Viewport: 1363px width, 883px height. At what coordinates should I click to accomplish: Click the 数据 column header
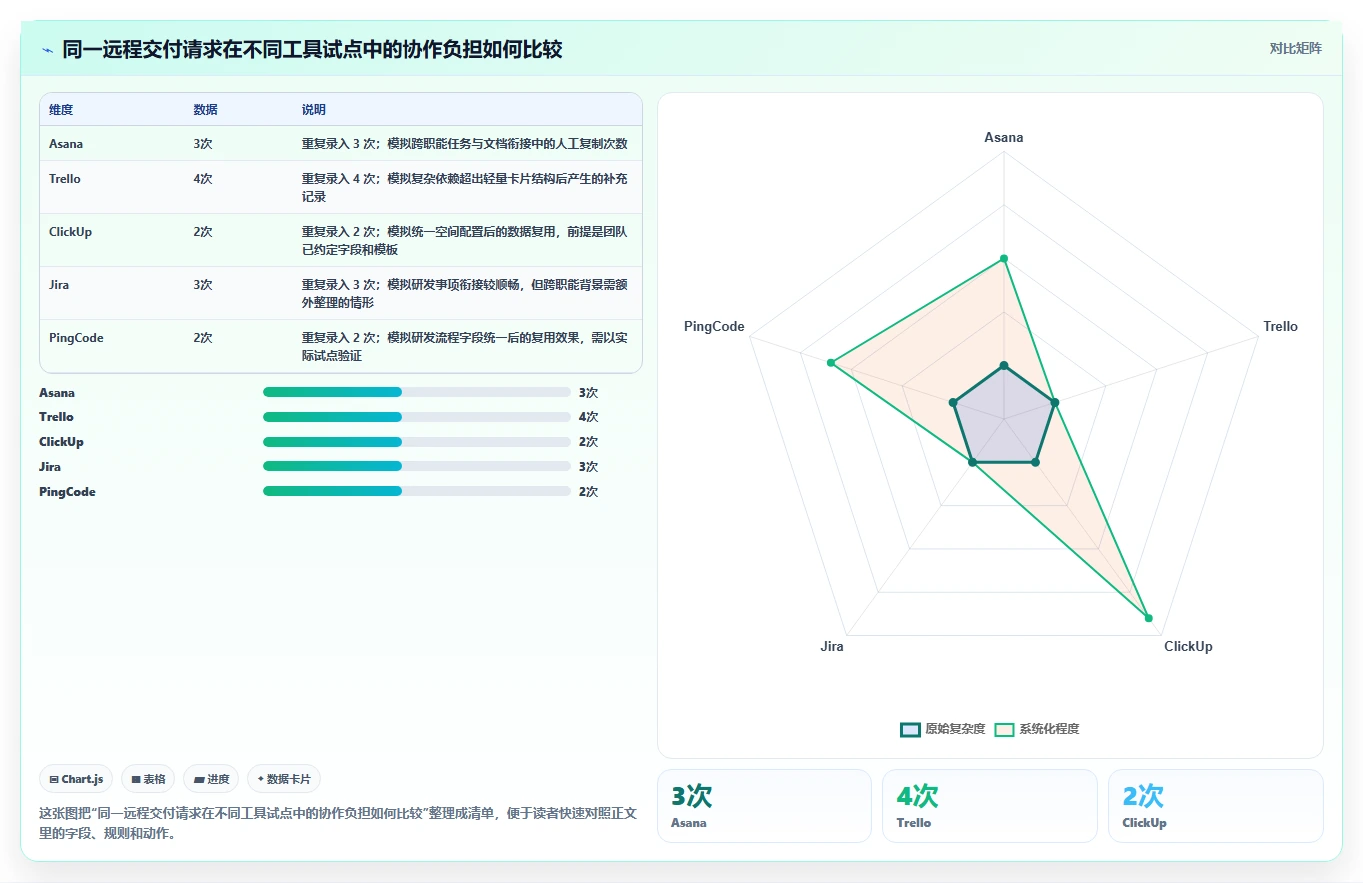pyautogui.click(x=205, y=110)
